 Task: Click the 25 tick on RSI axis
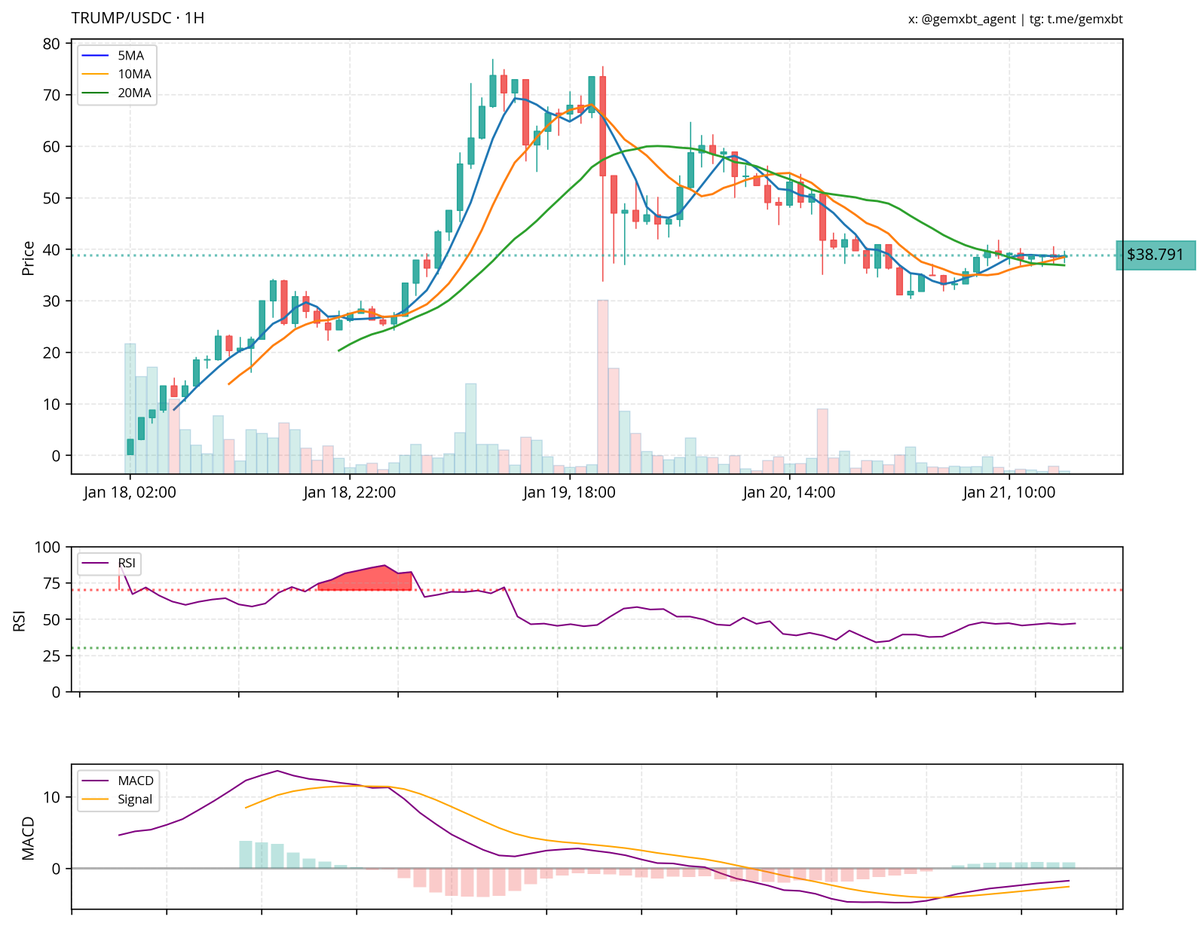[x=51, y=656]
